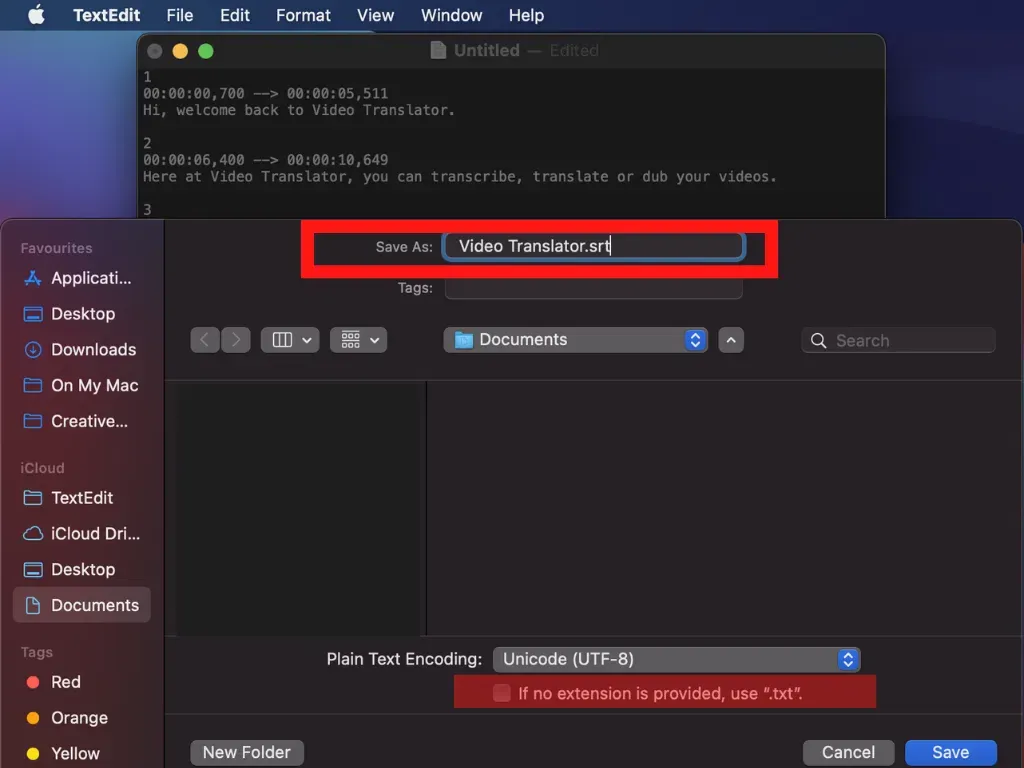Click the Untitled document icon in the title bar
Screen dimensions: 1024x768
[x=438, y=50]
